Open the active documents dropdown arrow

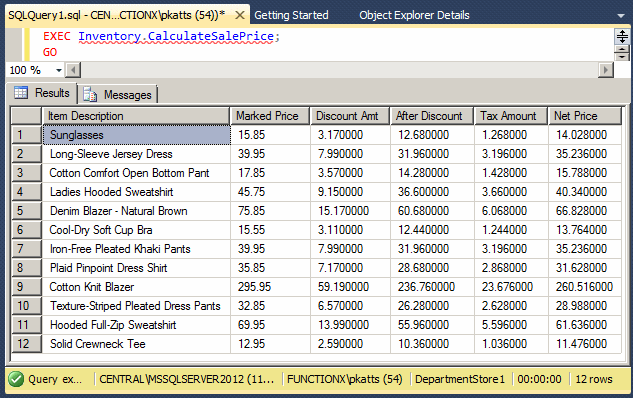click(x=621, y=16)
